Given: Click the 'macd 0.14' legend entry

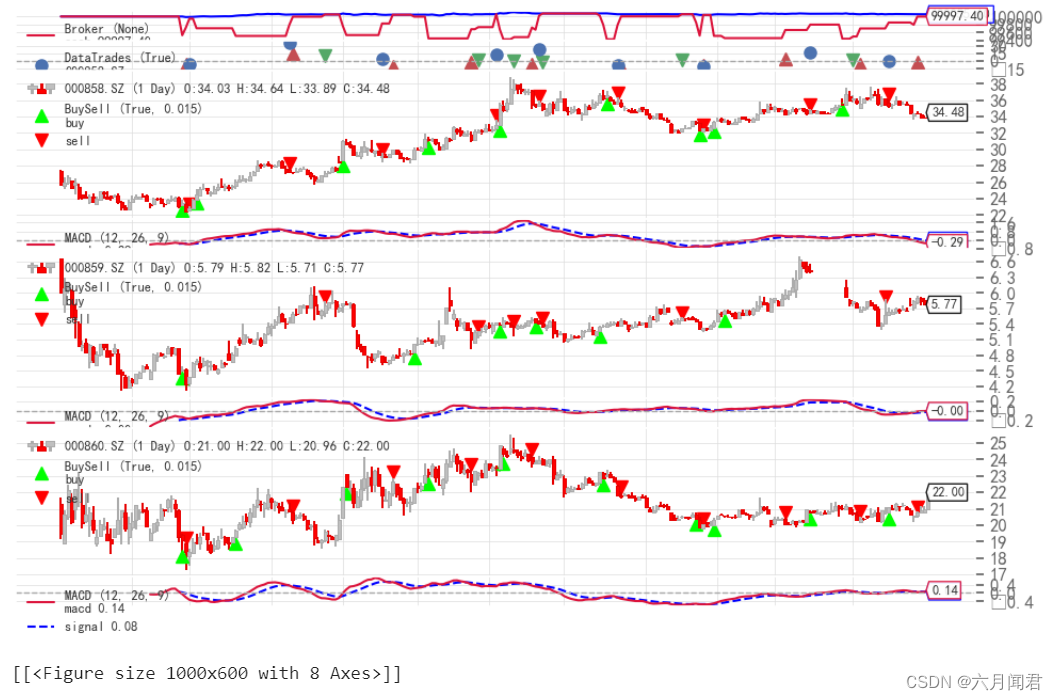Looking at the screenshot, I should 94,609.
